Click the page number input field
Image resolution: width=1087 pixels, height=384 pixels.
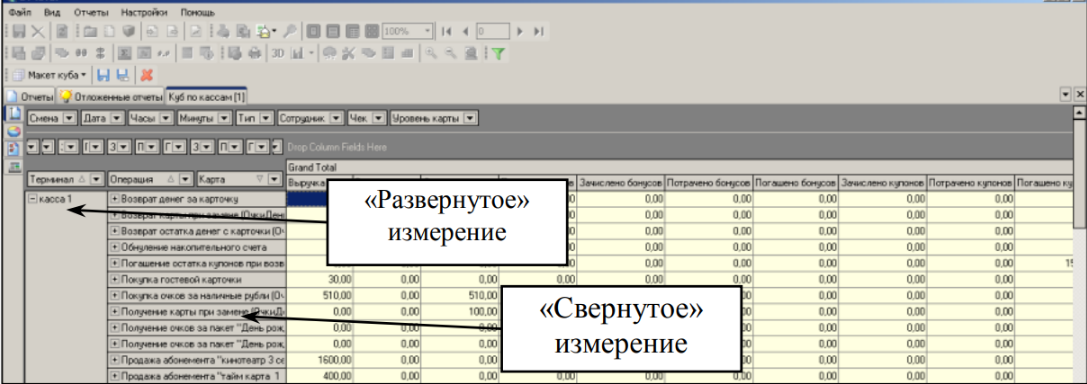492,31
